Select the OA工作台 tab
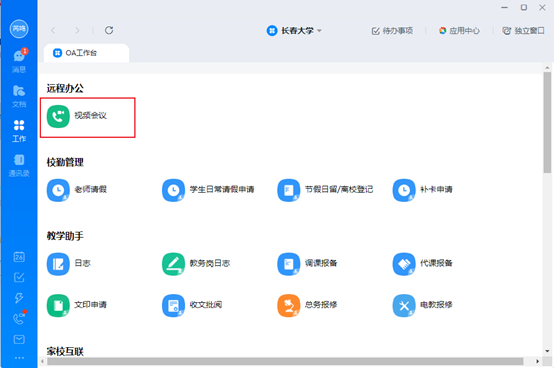The width and height of the screenshot is (554, 368). click(x=86, y=53)
